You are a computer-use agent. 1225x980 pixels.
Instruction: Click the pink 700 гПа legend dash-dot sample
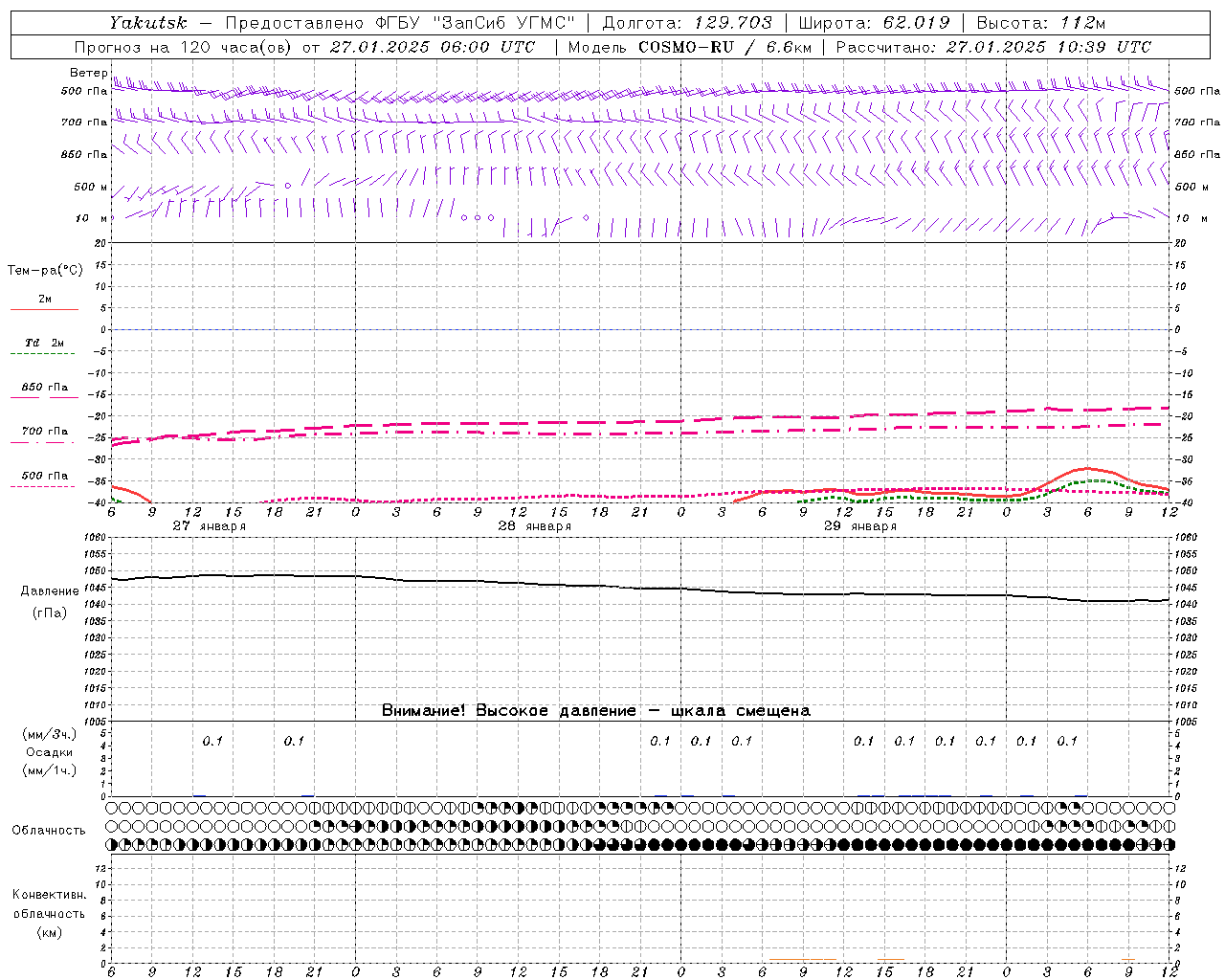tap(43, 442)
